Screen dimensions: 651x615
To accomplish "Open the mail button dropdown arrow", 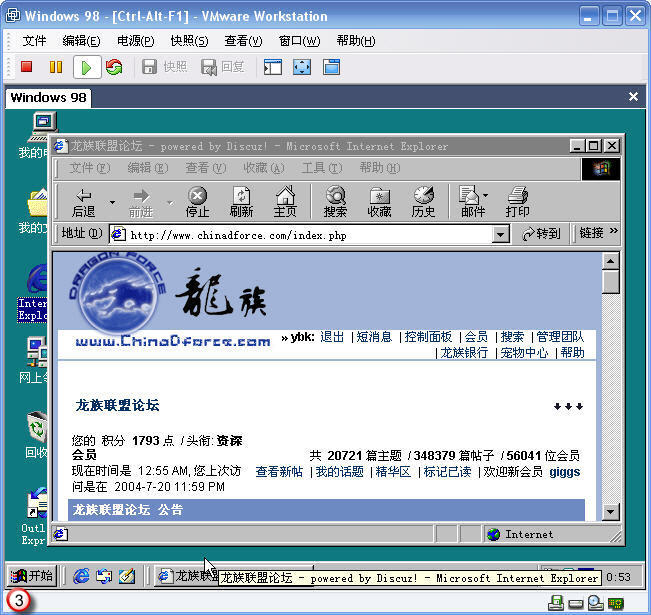I will pos(485,195).
